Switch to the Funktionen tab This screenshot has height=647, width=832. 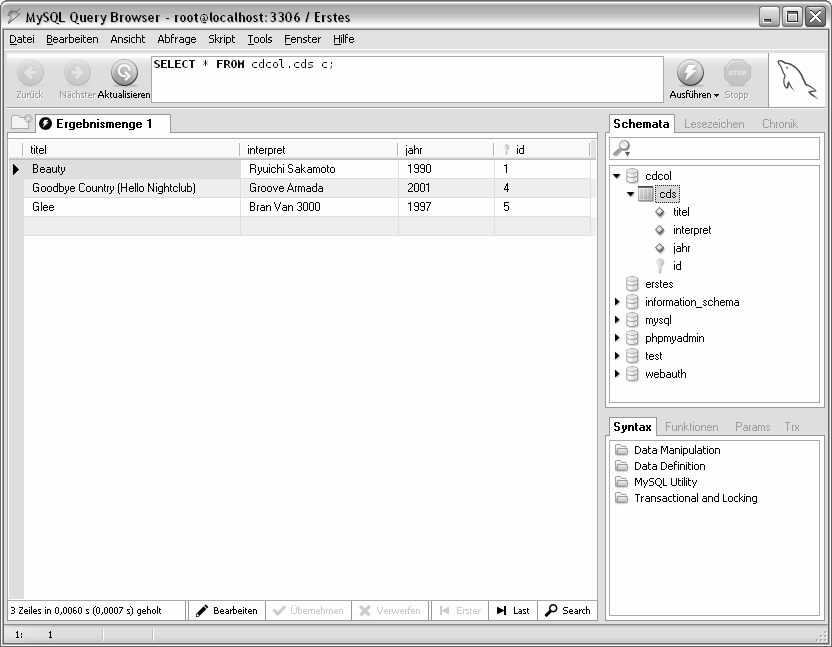691,427
